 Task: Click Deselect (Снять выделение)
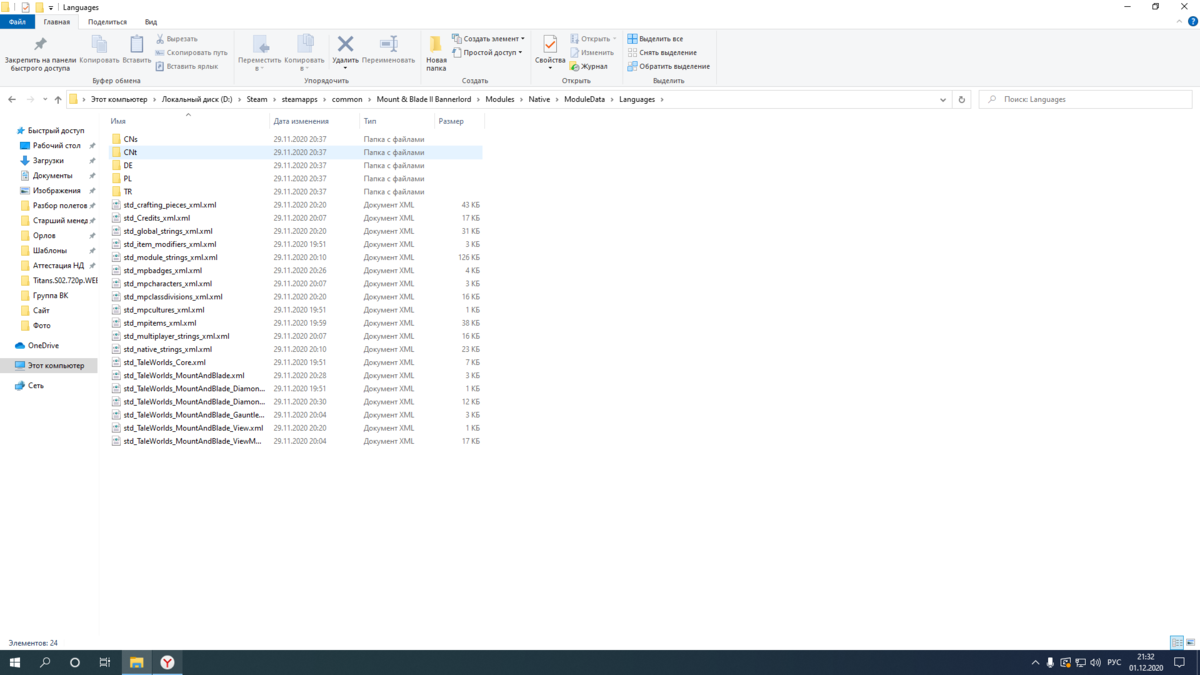coord(662,52)
